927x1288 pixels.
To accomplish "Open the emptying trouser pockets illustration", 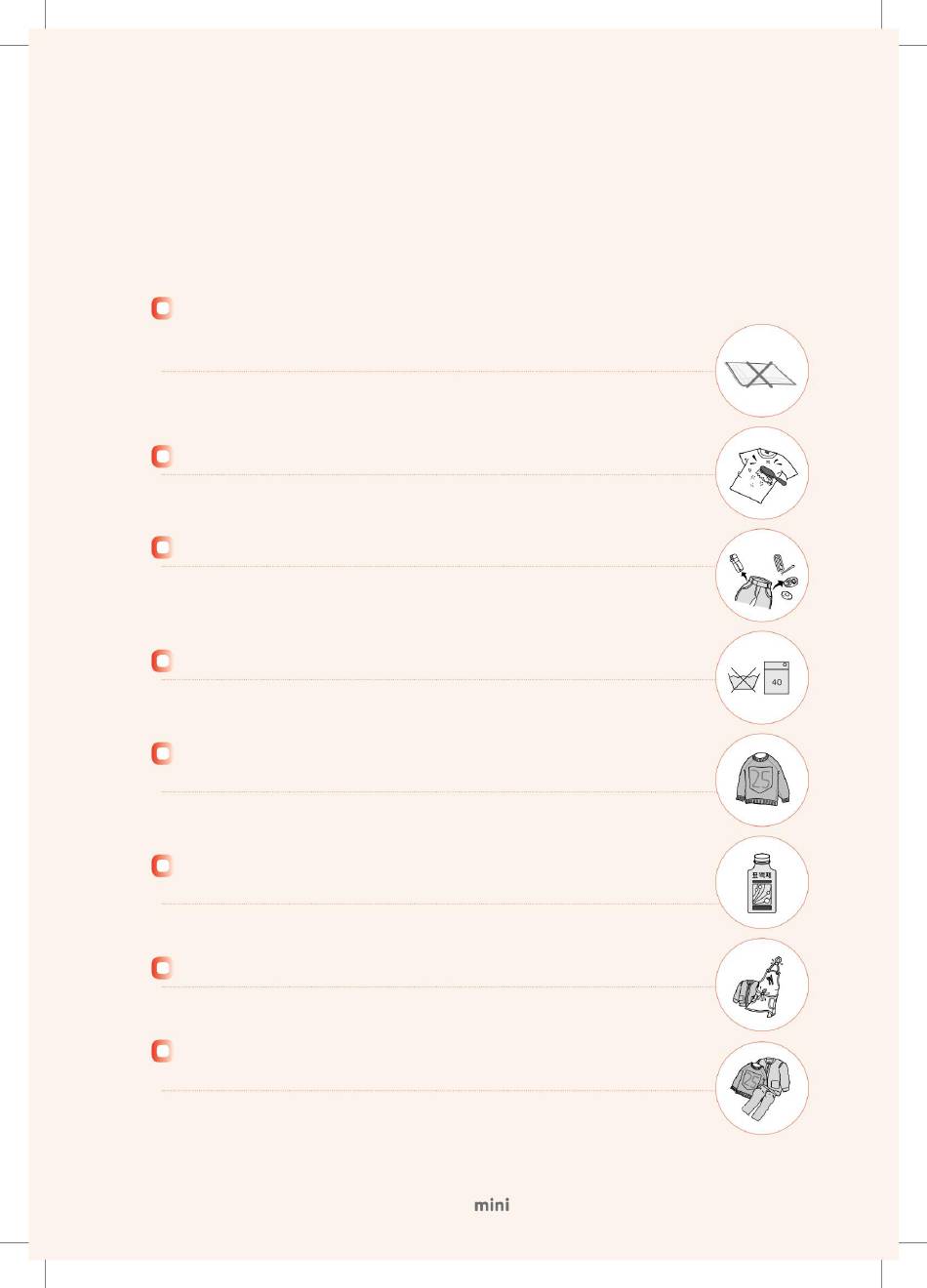I will [x=761, y=576].
